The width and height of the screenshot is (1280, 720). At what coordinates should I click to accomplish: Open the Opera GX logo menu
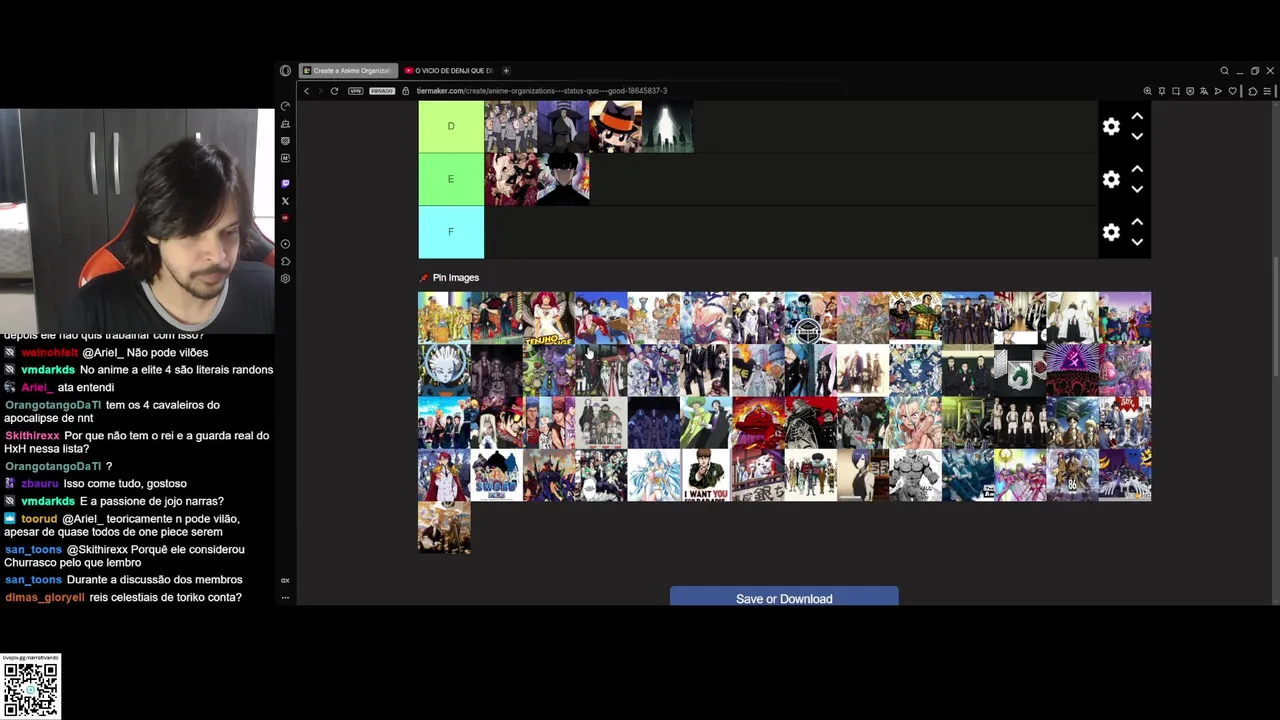[285, 71]
